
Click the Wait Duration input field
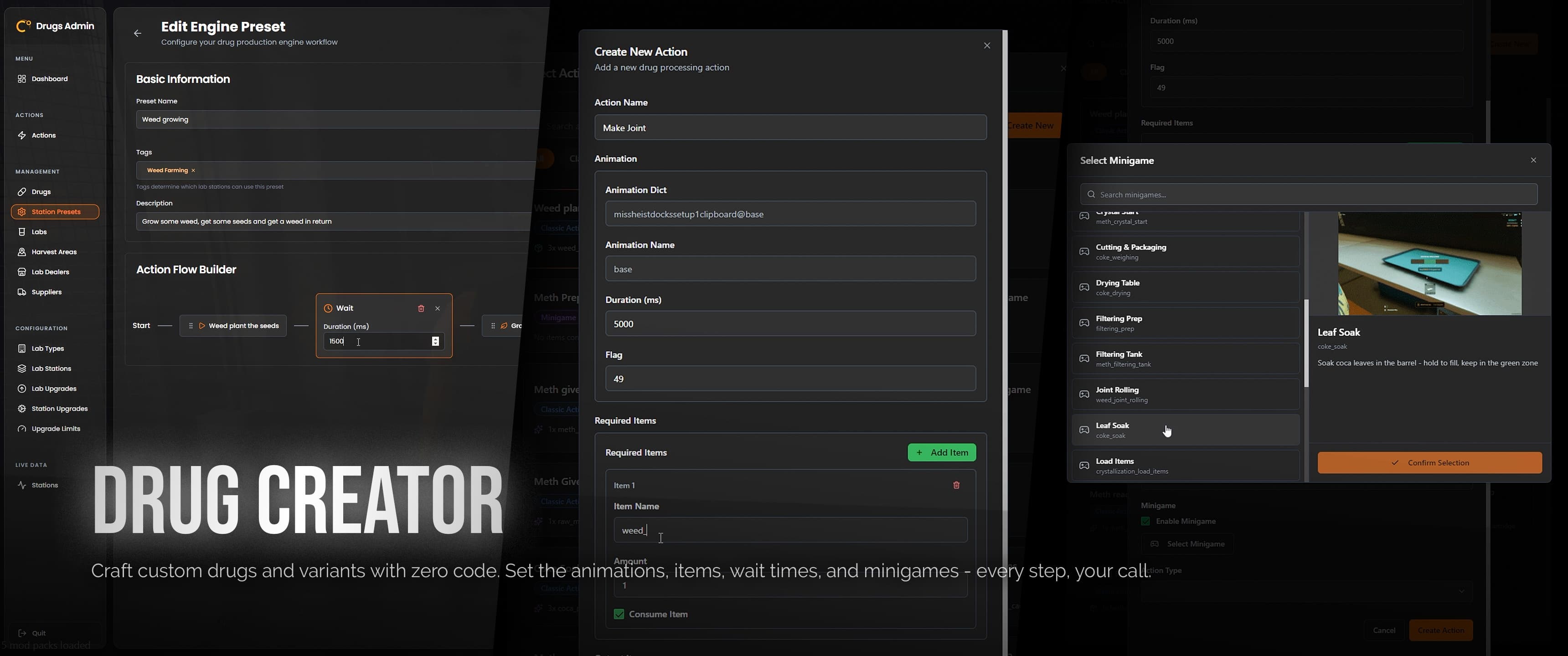coord(383,341)
